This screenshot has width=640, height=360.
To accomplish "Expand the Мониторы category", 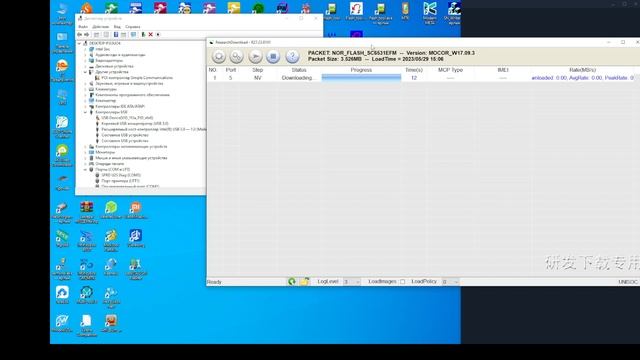I will (86, 152).
